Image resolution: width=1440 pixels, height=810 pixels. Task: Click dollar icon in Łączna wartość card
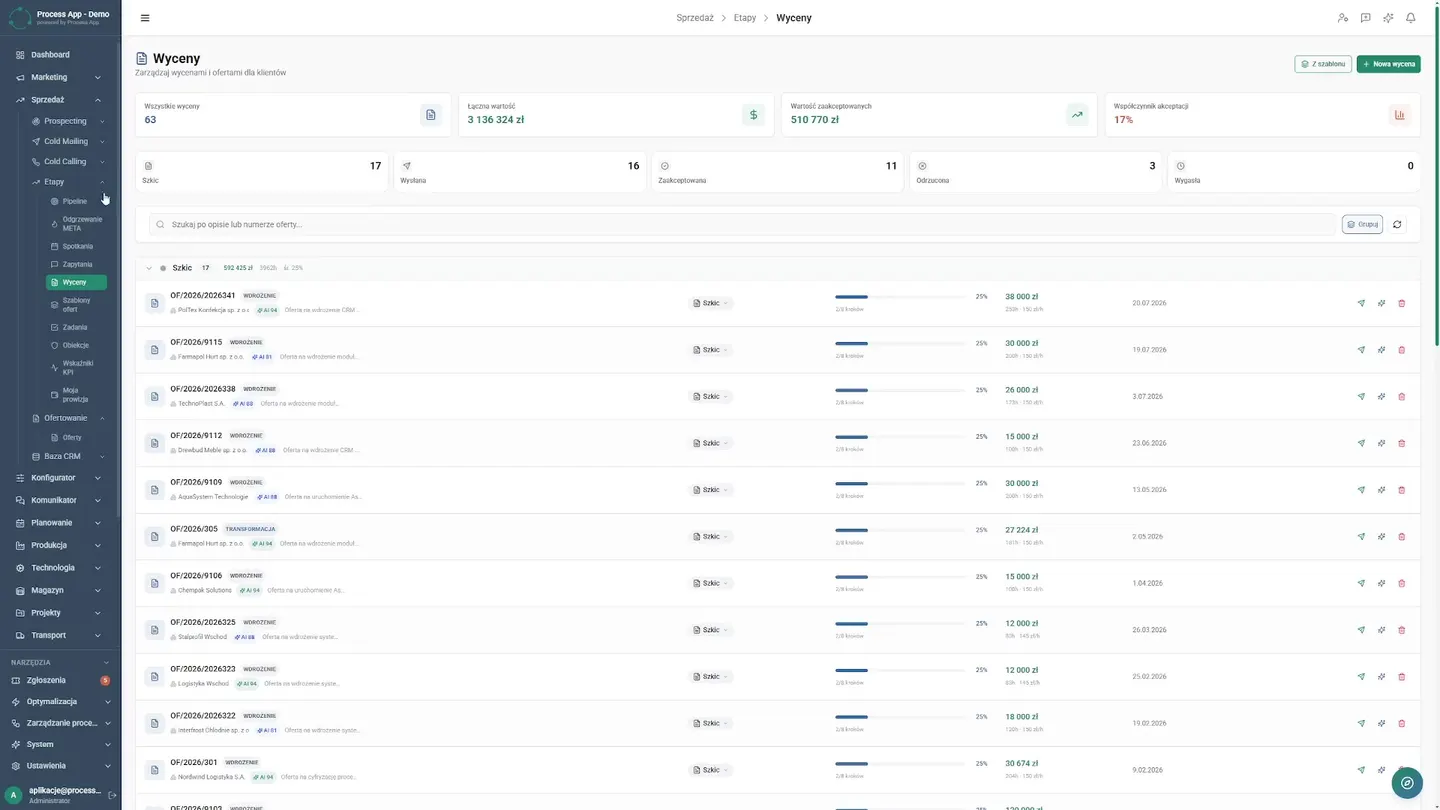pos(754,115)
